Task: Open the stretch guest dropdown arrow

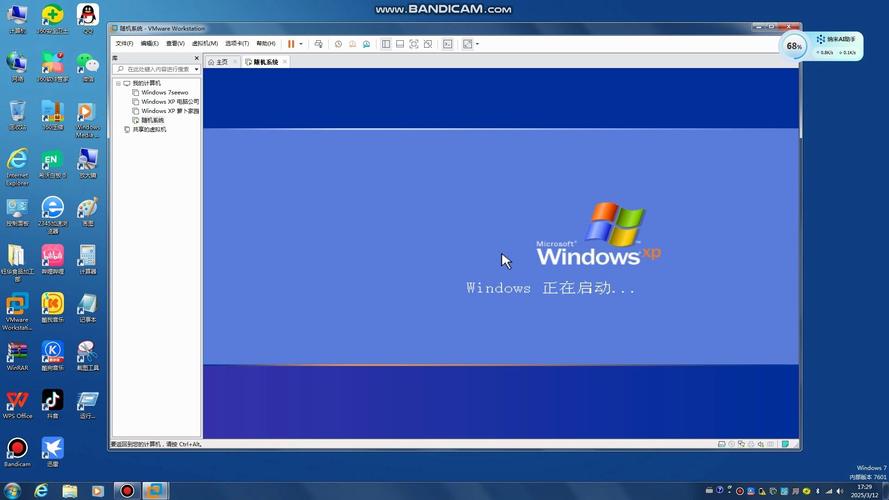Action: click(x=477, y=44)
